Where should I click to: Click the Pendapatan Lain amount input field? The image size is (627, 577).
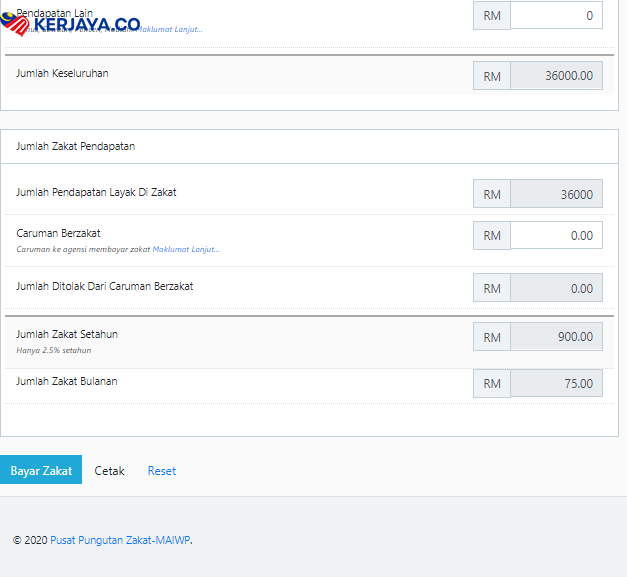[x=556, y=15]
